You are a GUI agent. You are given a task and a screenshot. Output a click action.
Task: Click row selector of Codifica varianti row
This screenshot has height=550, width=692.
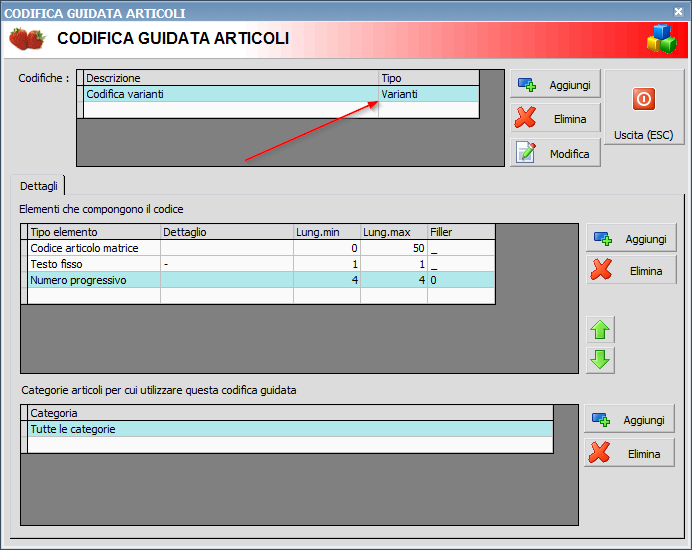80,94
